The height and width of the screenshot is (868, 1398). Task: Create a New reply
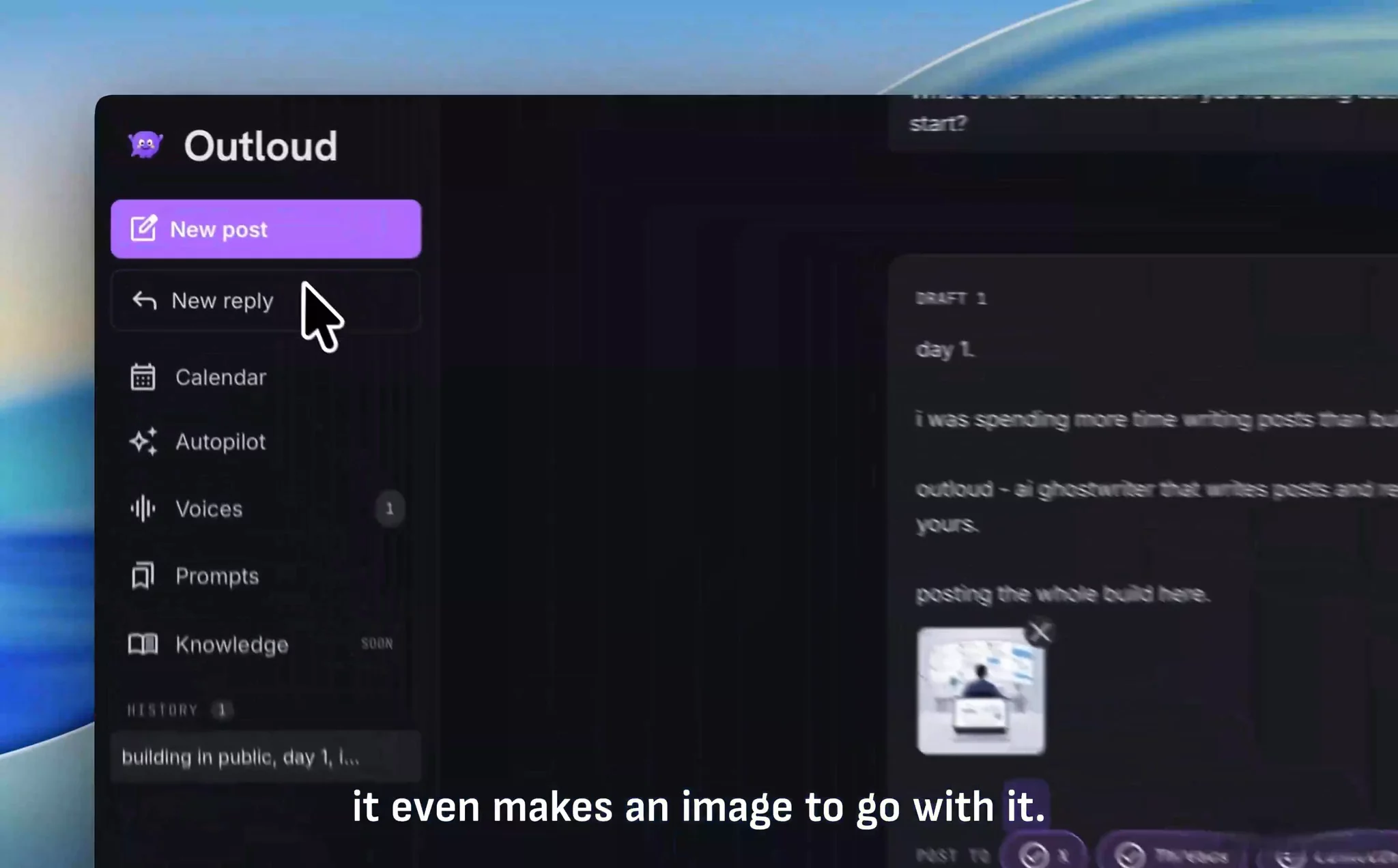tap(266, 301)
